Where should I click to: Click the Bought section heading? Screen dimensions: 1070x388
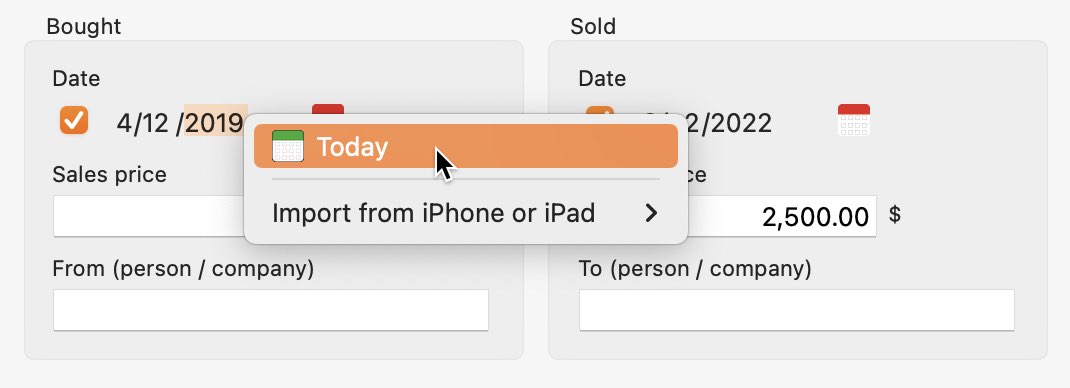coord(83,27)
